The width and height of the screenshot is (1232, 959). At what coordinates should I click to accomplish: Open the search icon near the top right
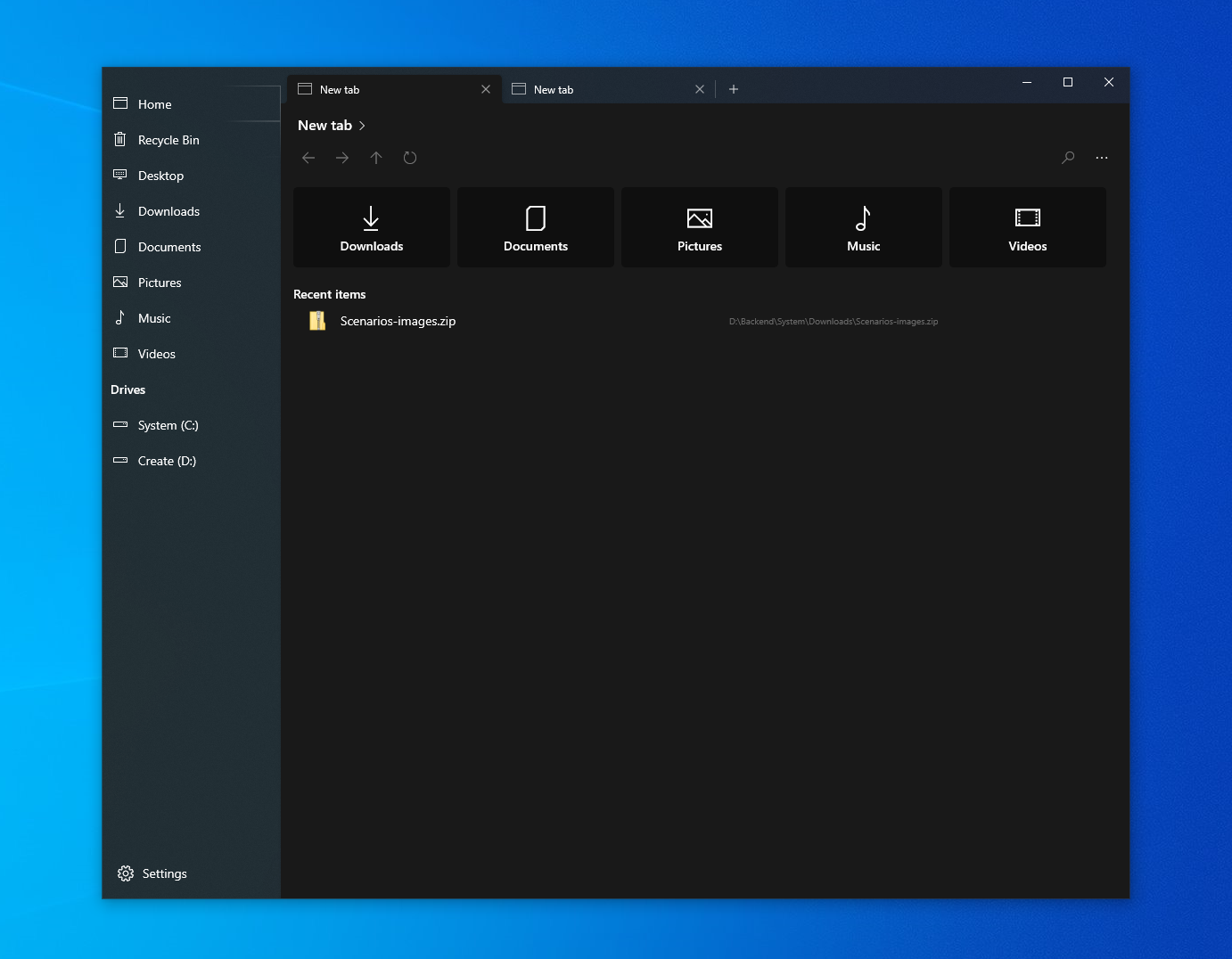1068,158
